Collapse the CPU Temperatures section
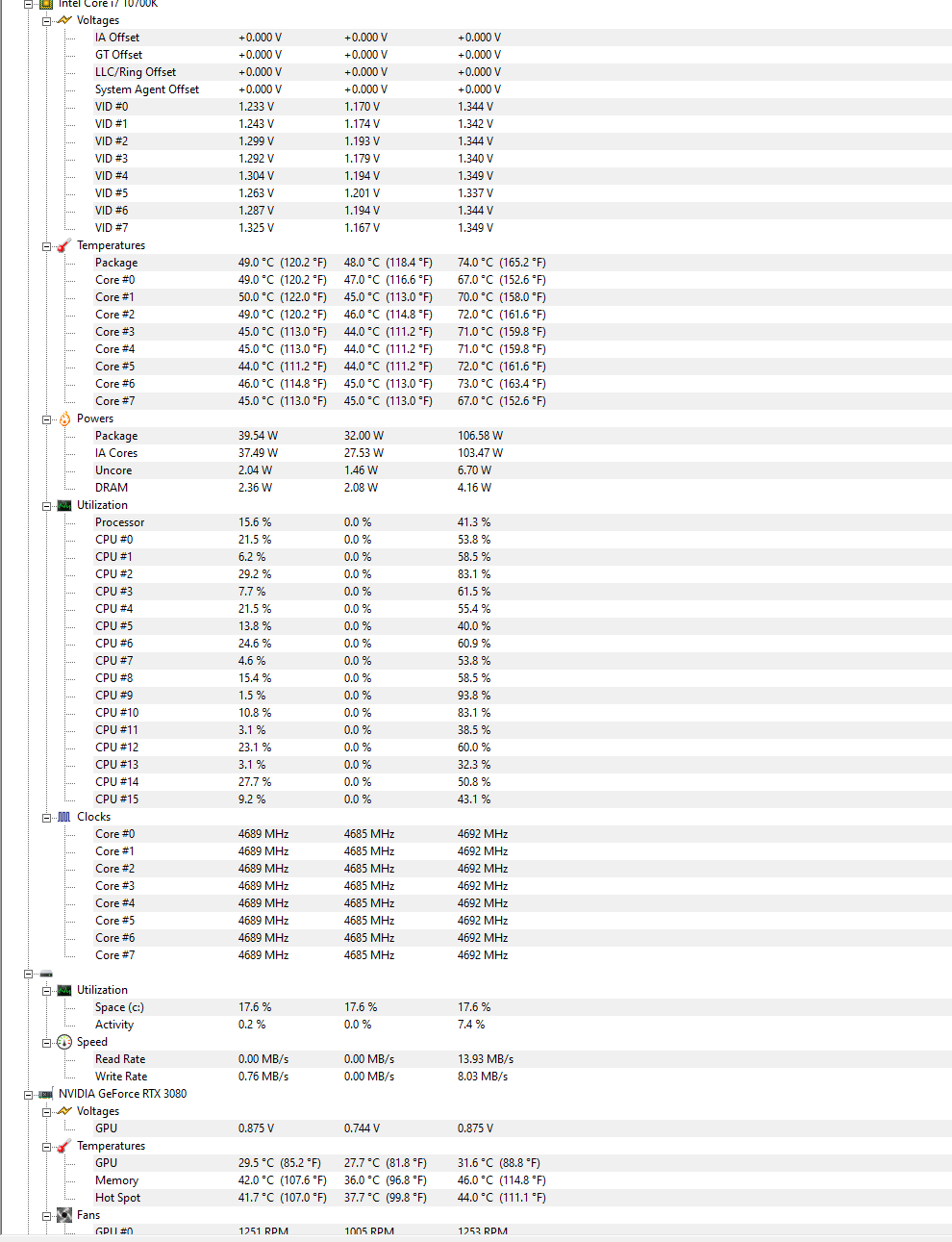Image resolution: width=952 pixels, height=1242 pixels. point(46,245)
